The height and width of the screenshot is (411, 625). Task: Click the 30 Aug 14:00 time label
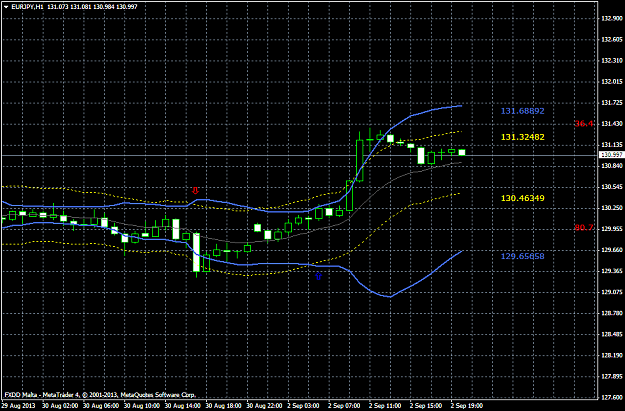point(181,406)
